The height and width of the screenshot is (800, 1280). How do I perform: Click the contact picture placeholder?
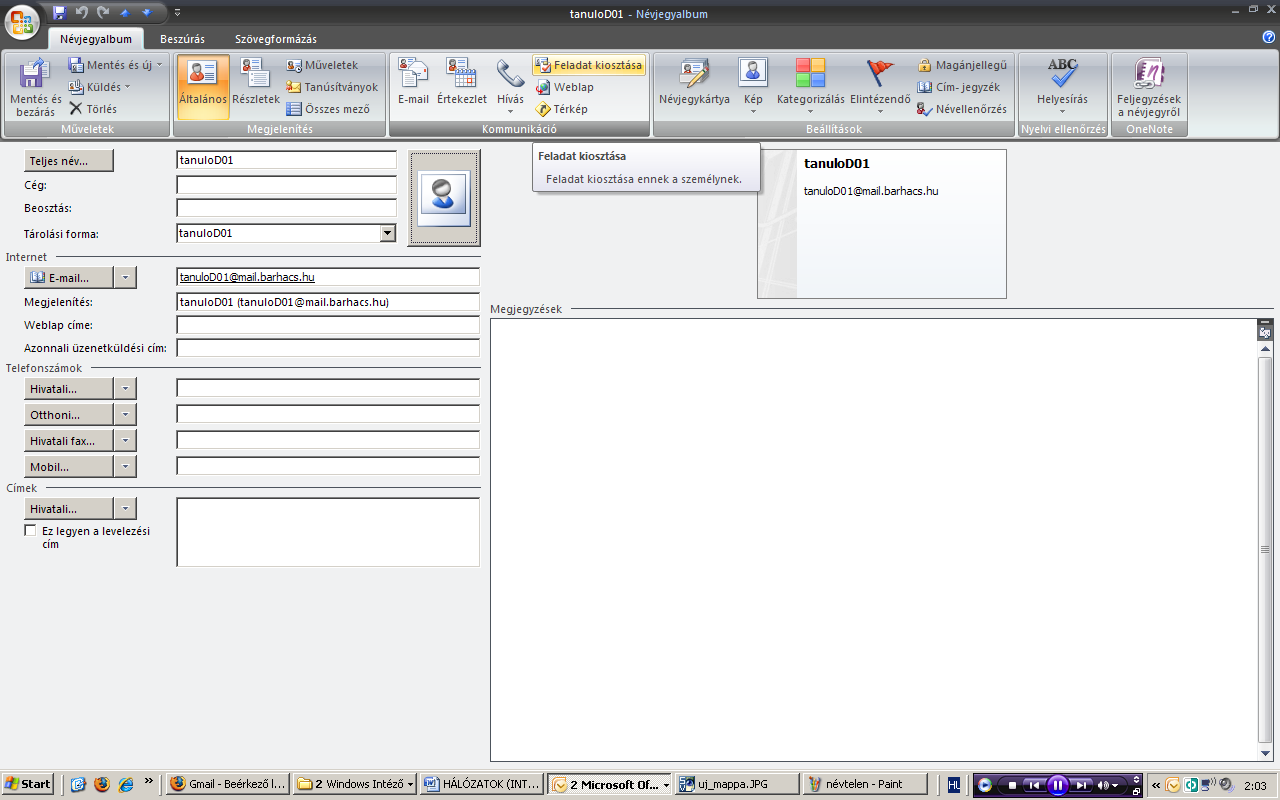coord(444,198)
